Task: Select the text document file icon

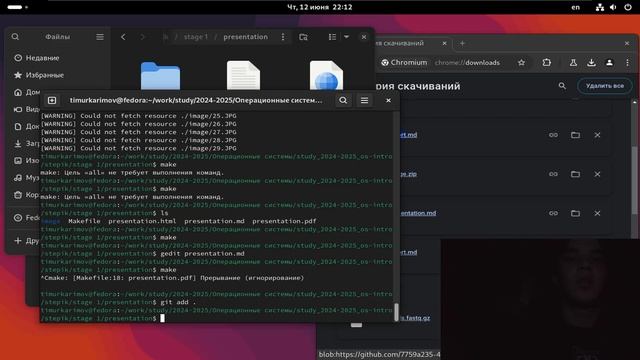Action: 243,76
